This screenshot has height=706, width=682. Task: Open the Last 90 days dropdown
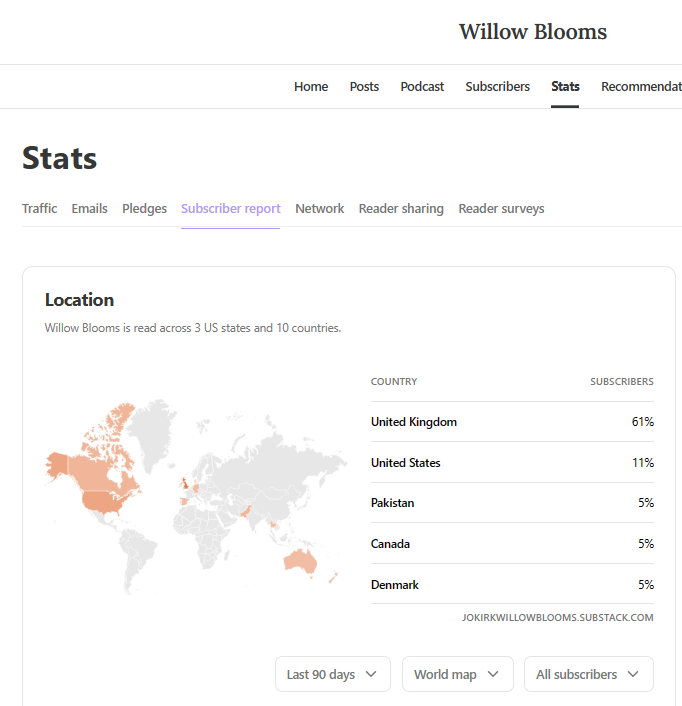point(333,674)
